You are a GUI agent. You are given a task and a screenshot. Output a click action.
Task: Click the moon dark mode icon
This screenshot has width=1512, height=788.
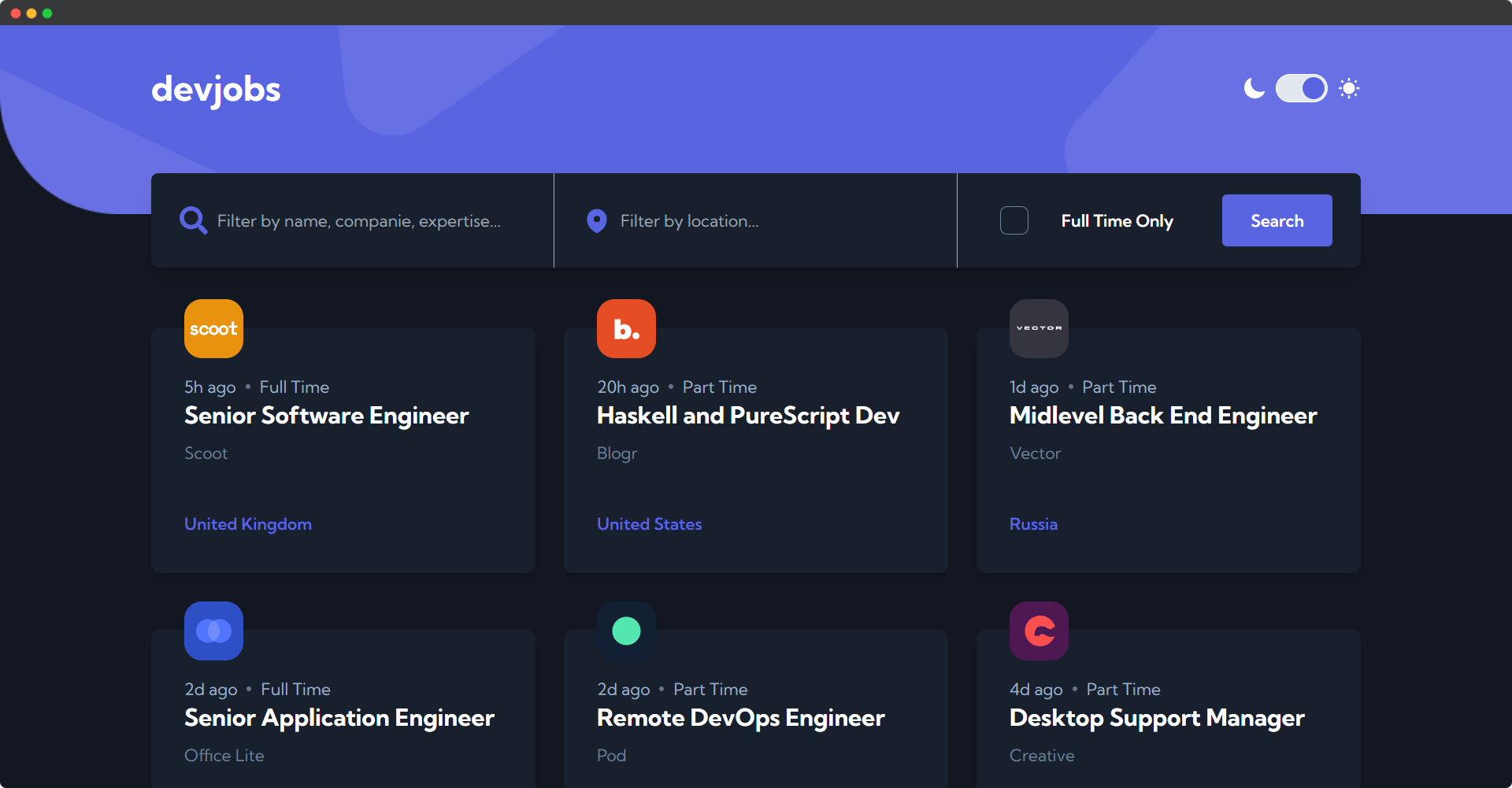[1254, 88]
